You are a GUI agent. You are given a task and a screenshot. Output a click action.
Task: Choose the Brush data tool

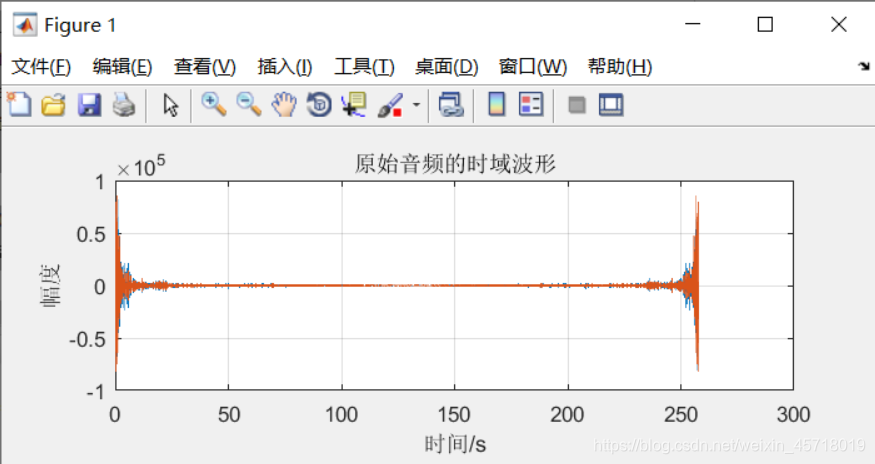[390, 104]
